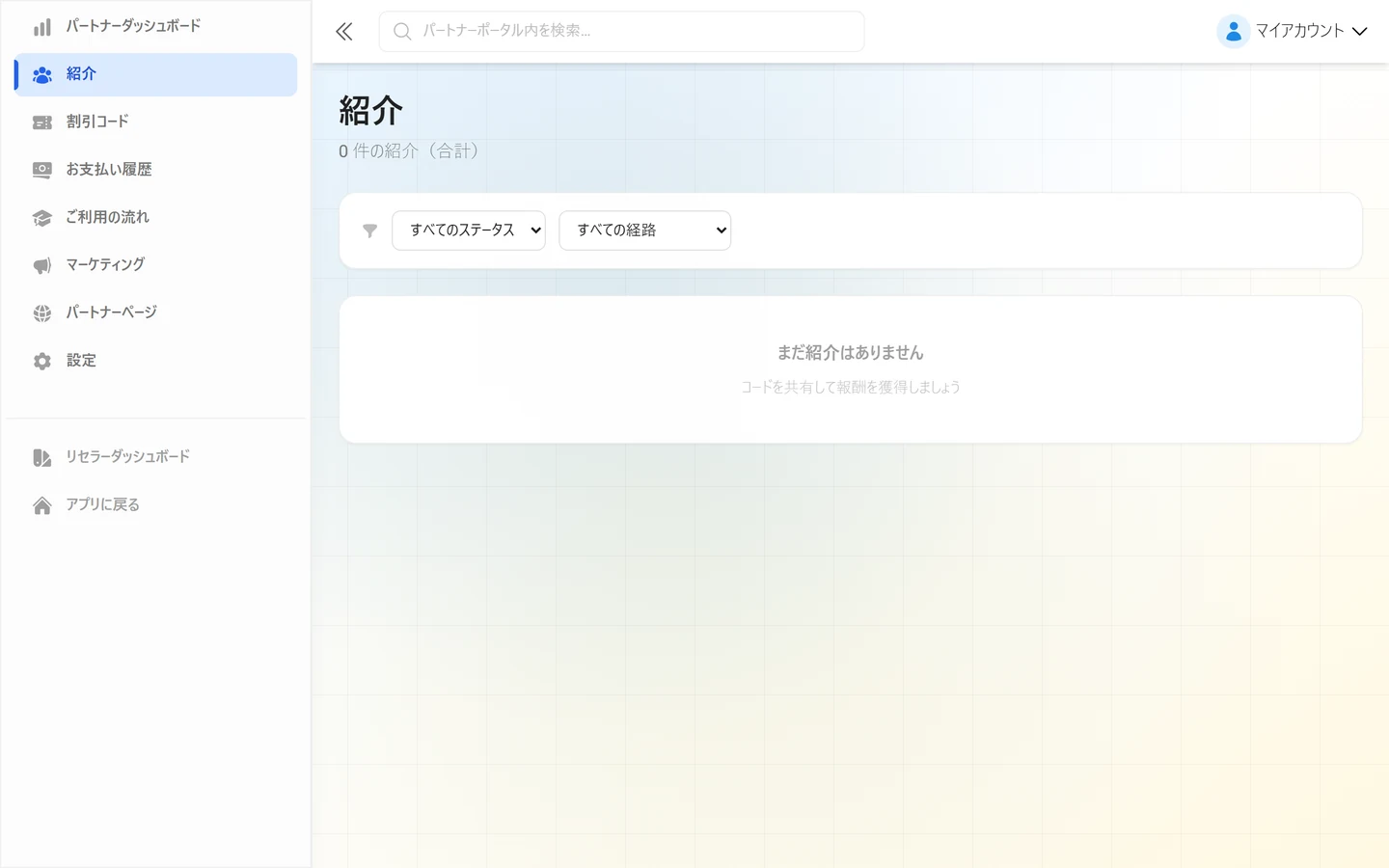Click the コードを共有して報酬を獲得しましょう hint text

click(x=851, y=388)
